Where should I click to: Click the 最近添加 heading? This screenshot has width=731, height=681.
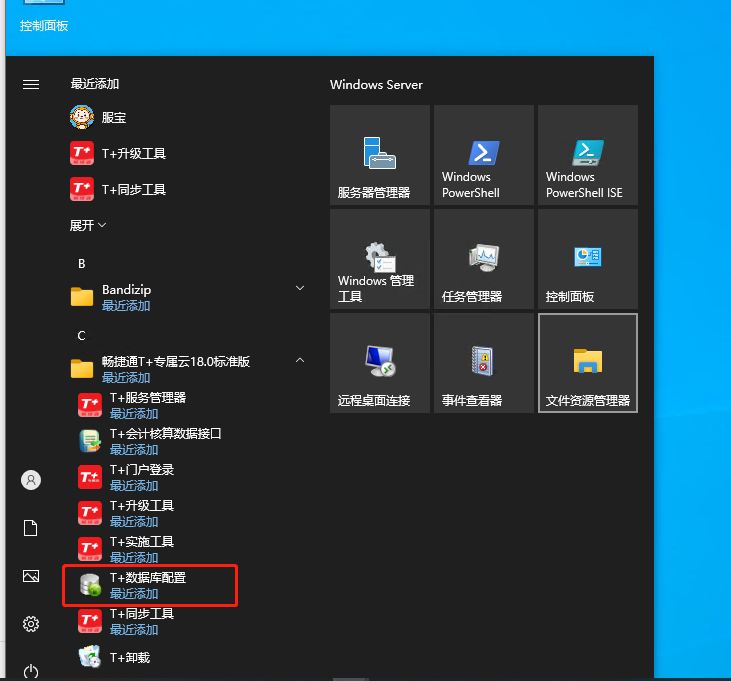coord(95,84)
